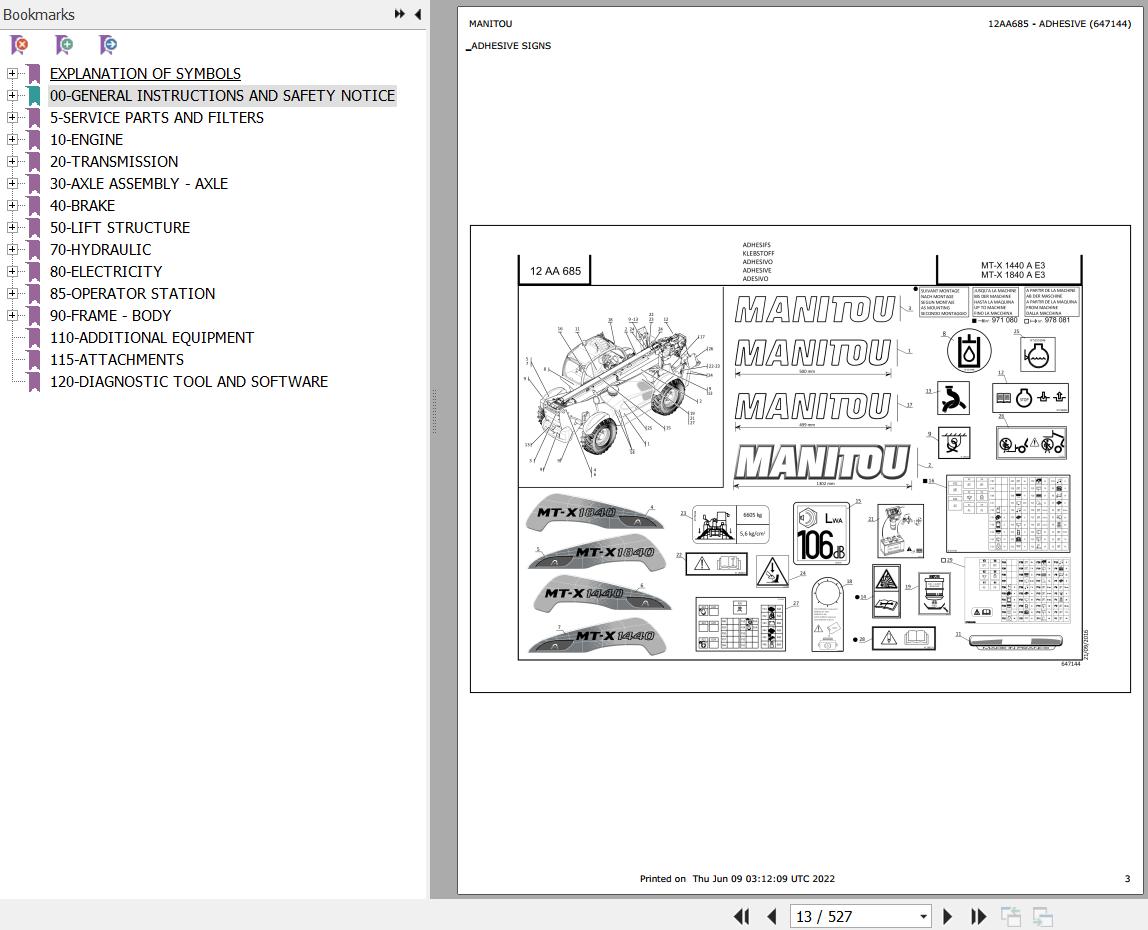The height and width of the screenshot is (930, 1148).
Task: Open the 5-SERVICE PARTS AND FILTERS bookmark
Action: tap(157, 118)
